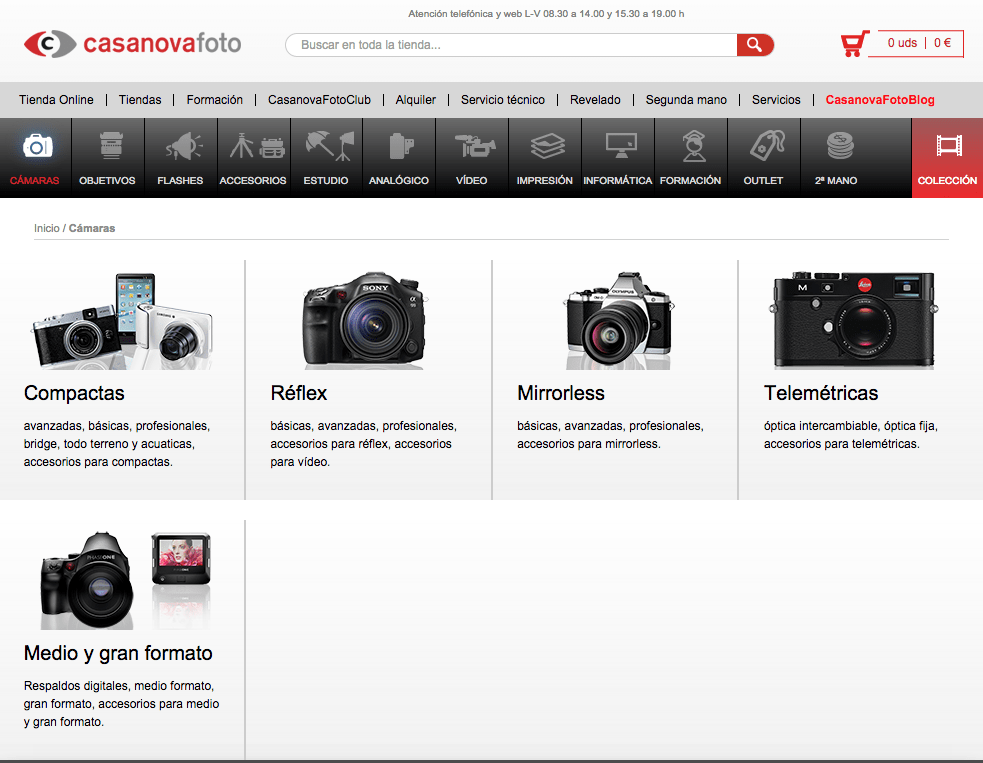Click the Cámaras breadcrumb text
The height and width of the screenshot is (763, 983).
coord(92,228)
